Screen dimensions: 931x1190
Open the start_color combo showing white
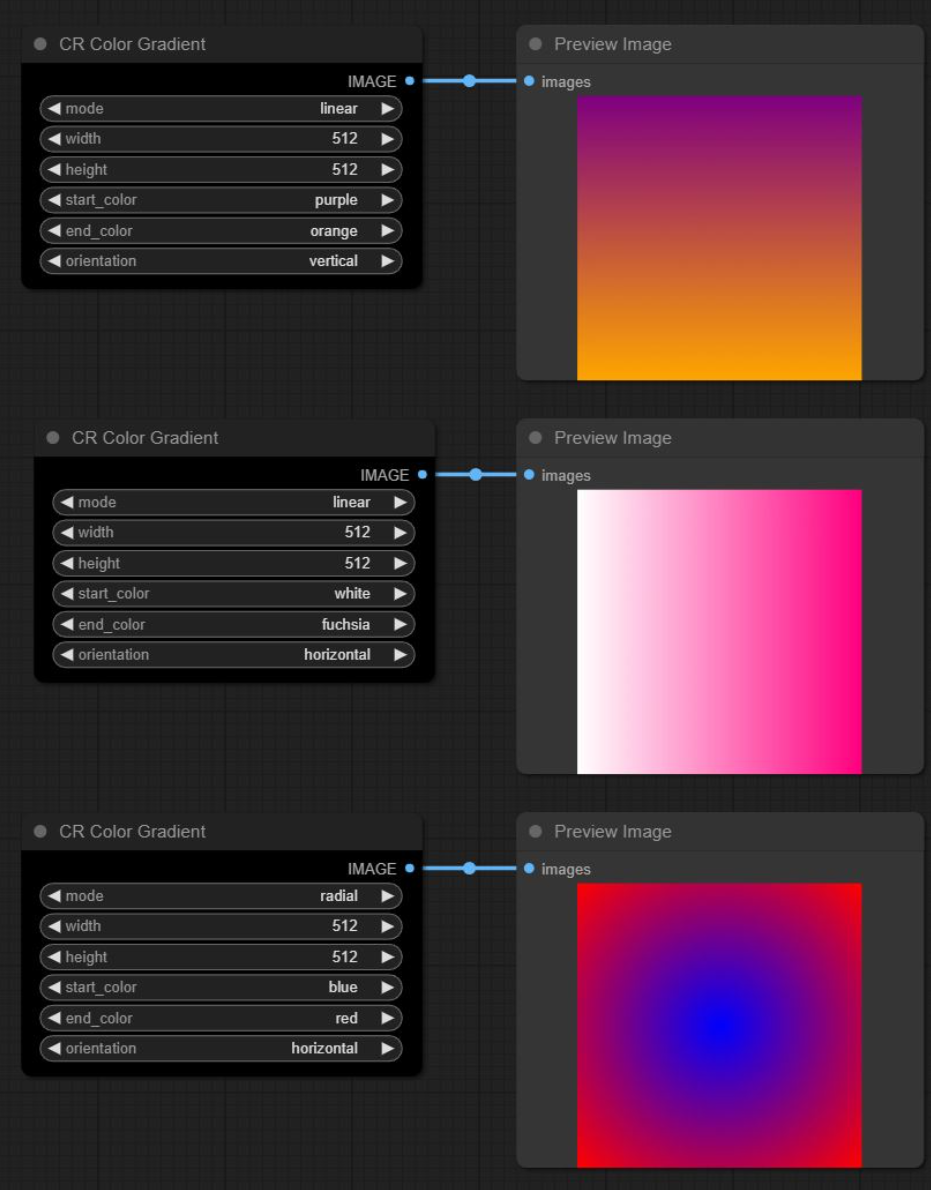click(234, 593)
